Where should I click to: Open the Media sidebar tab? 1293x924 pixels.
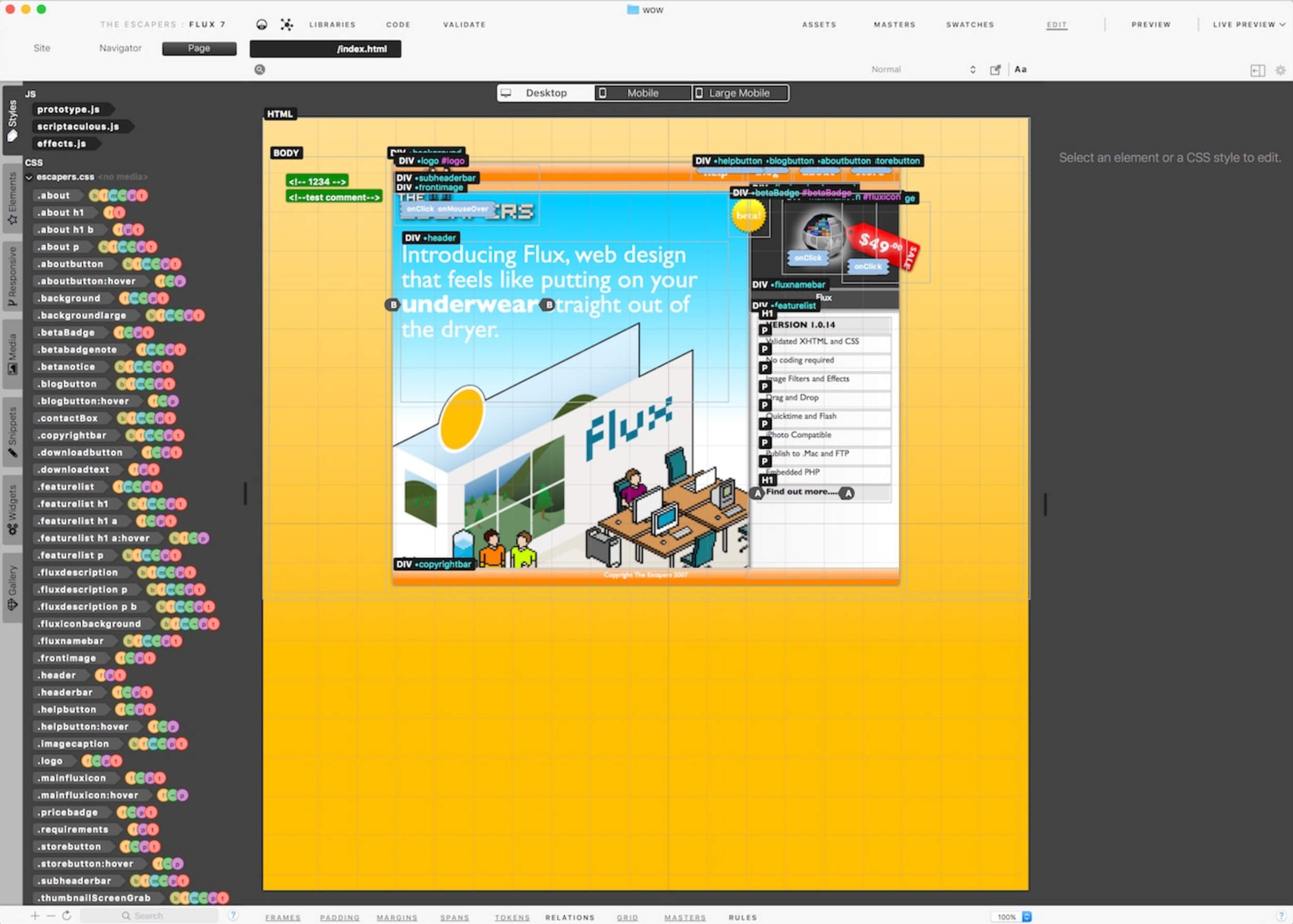12,354
